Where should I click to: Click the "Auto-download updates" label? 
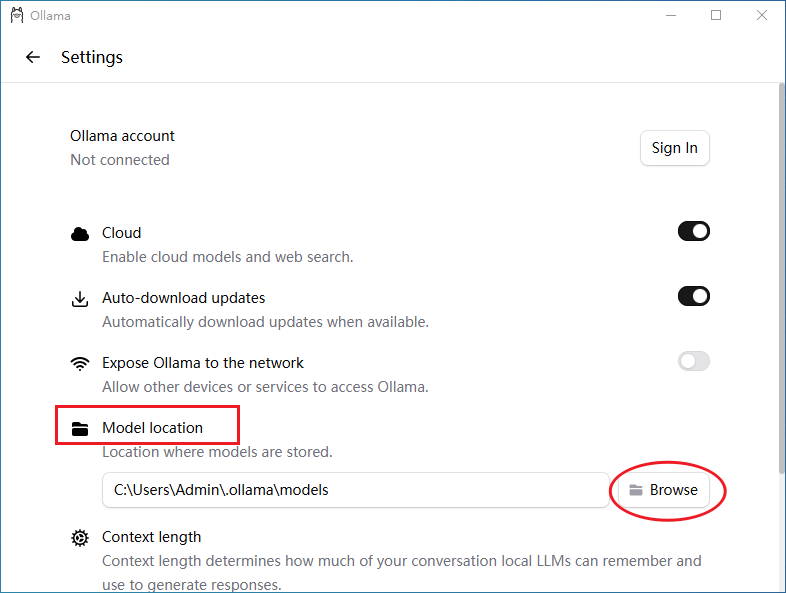(183, 298)
